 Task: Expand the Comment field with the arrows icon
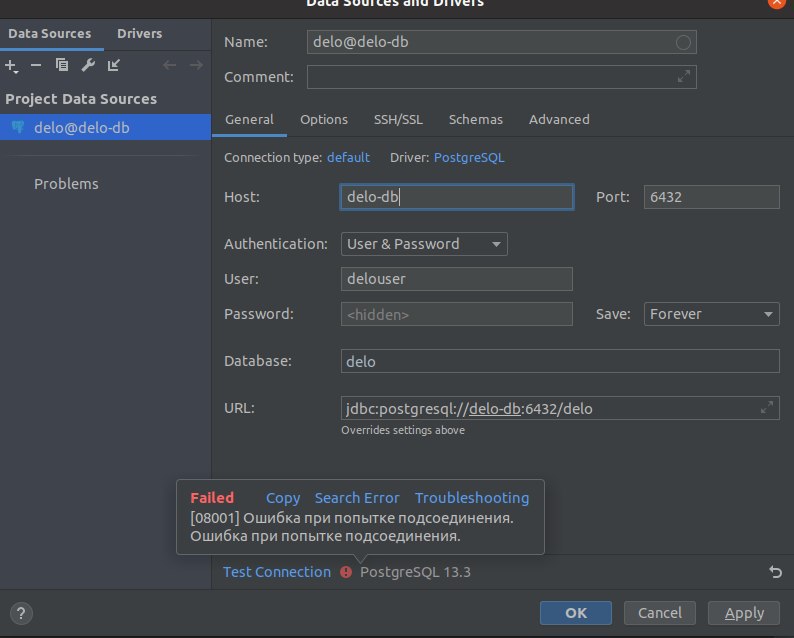coord(684,76)
